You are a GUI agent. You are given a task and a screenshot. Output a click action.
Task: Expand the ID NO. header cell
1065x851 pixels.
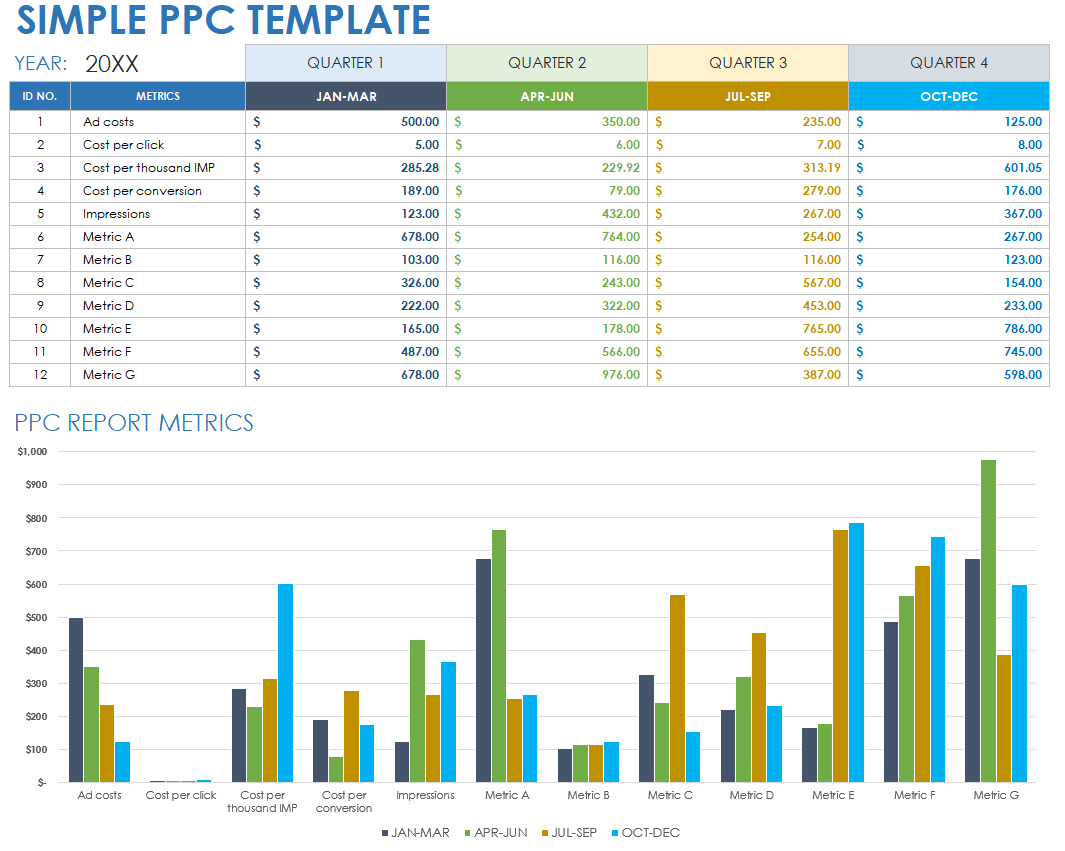(41, 96)
